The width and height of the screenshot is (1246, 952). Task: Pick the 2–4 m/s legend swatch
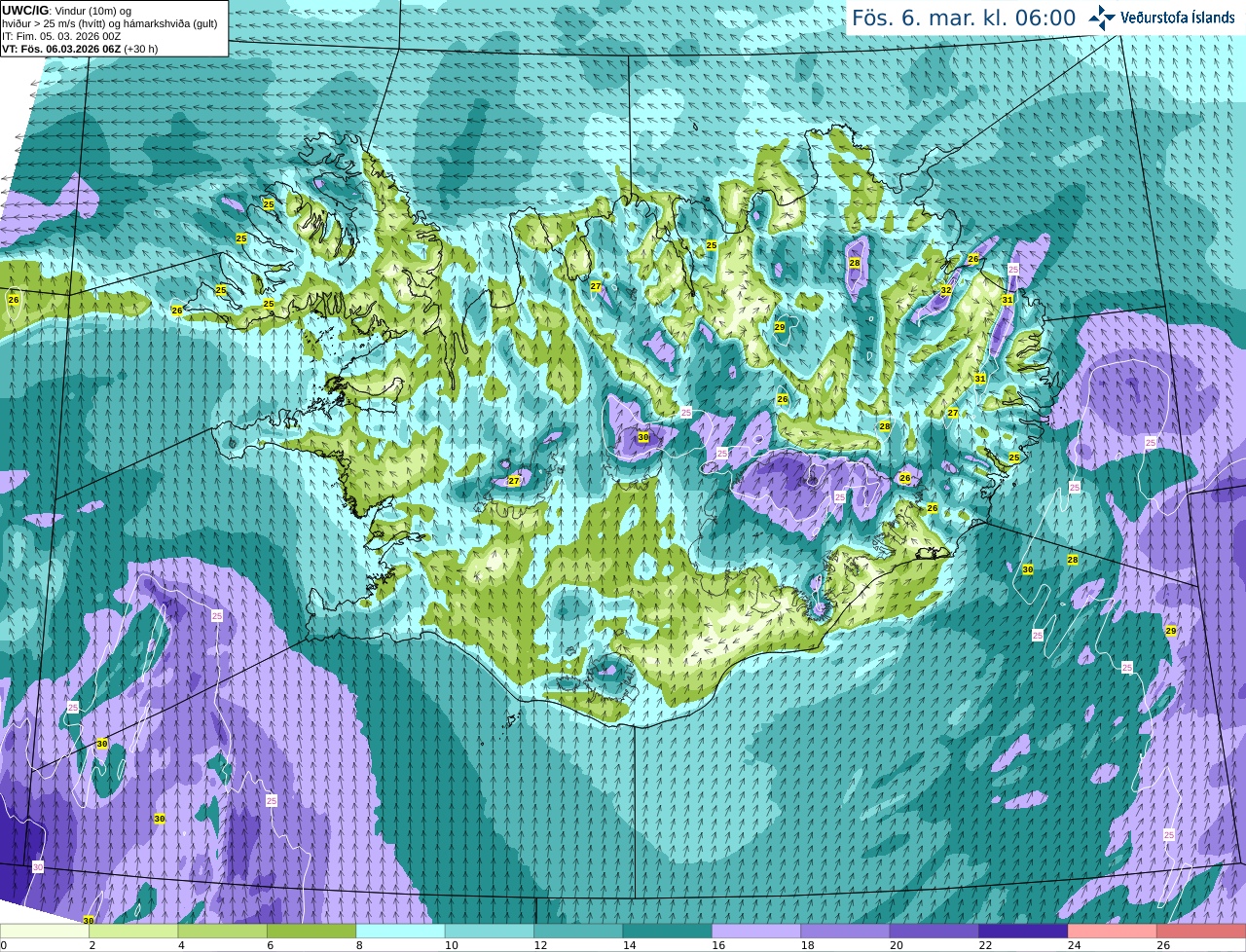pyautogui.click(x=133, y=931)
